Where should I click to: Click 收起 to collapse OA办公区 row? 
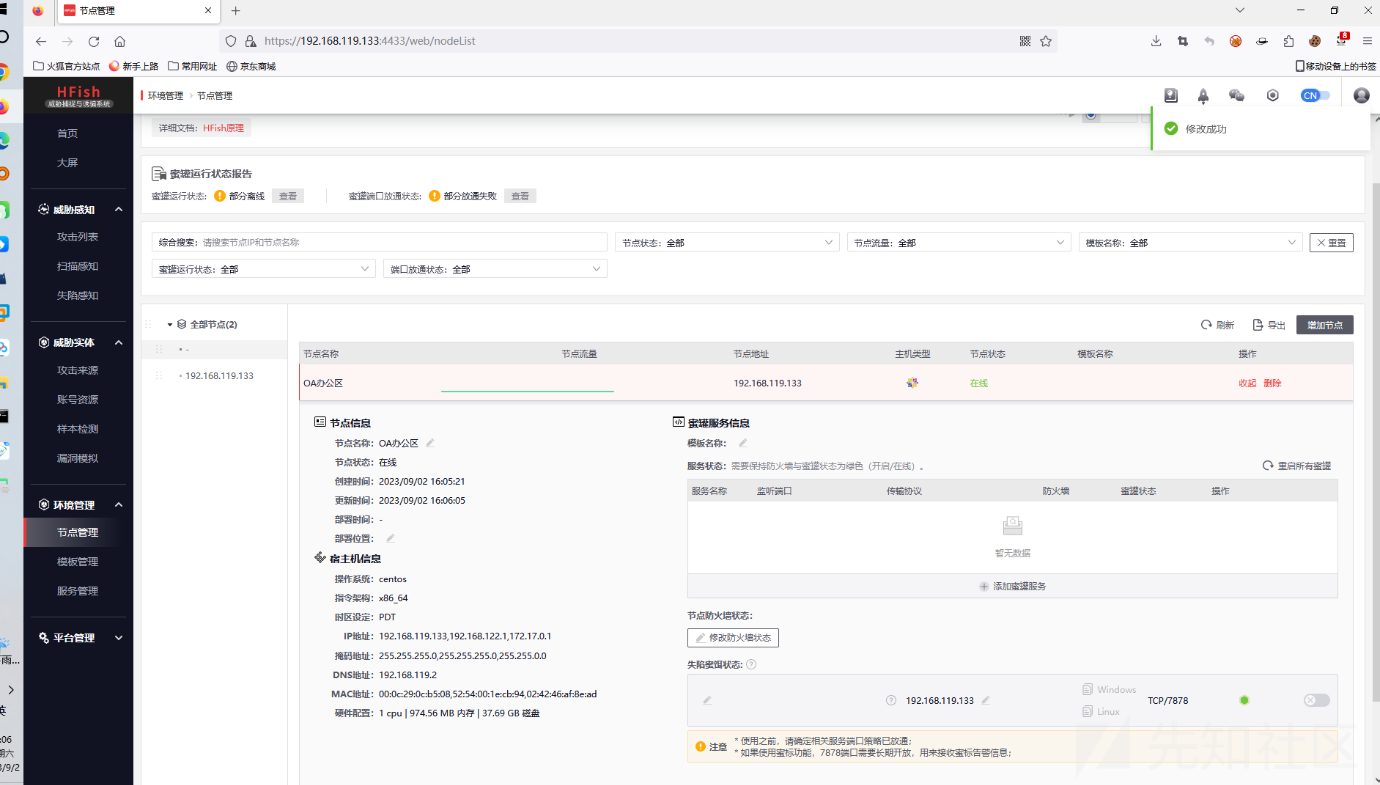point(1247,383)
